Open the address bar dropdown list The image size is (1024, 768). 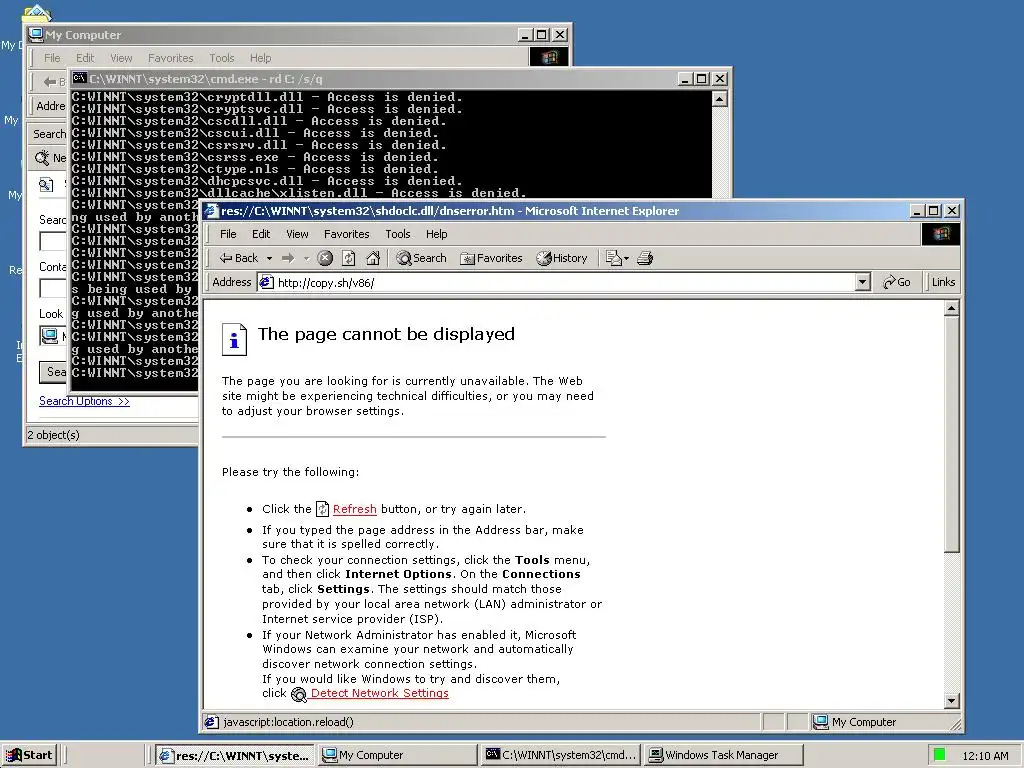[x=863, y=282]
